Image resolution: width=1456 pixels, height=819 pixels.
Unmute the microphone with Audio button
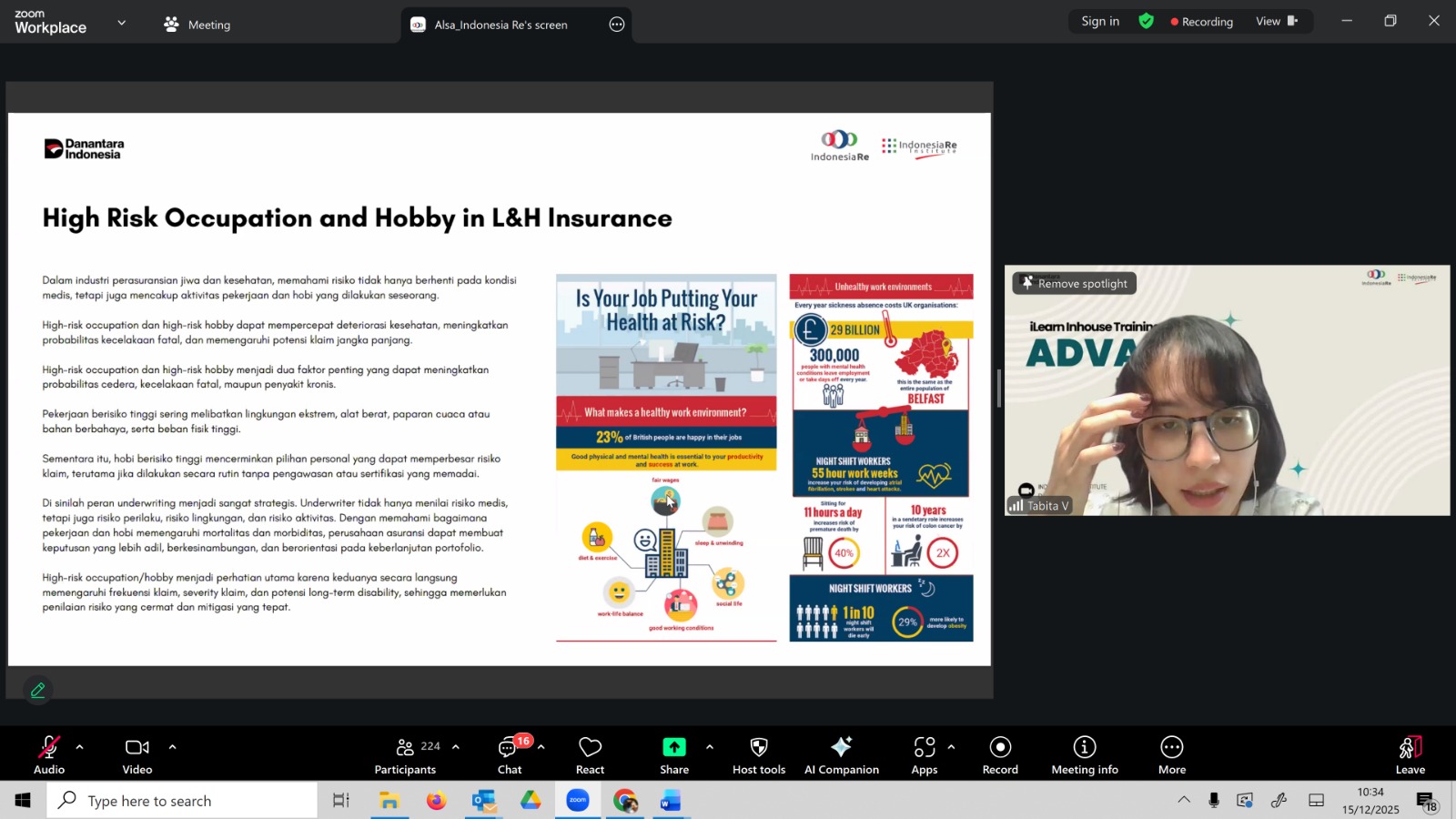[49, 755]
